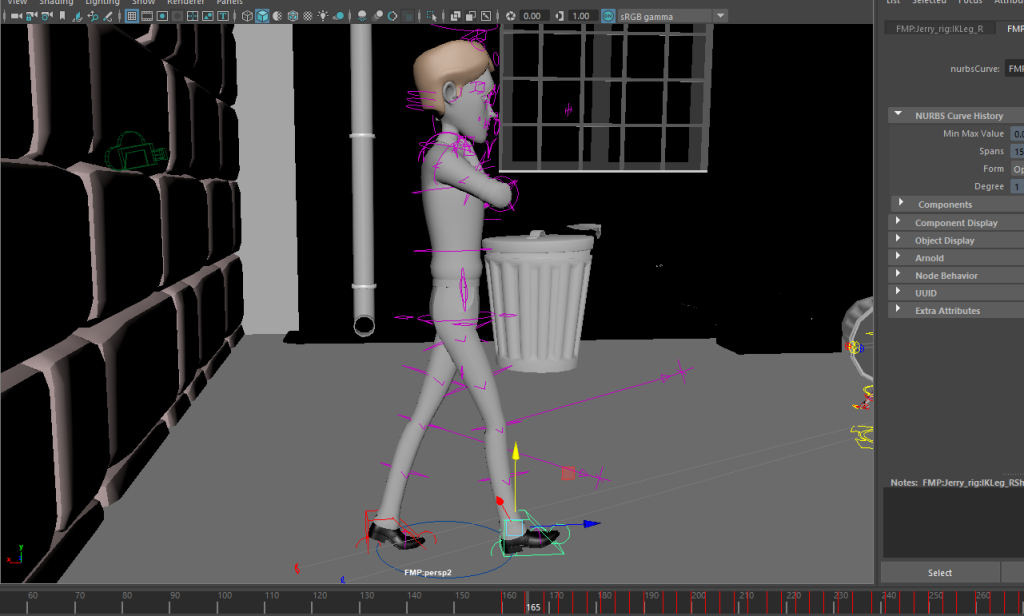Toggle the Safe Title display
Viewport: 1024px width, 616px height.
pos(223,16)
